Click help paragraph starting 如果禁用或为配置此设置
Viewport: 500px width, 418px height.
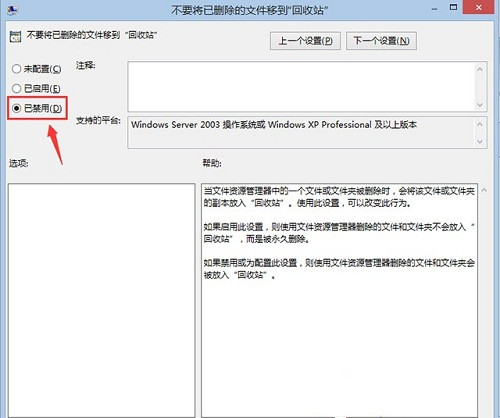point(339,269)
